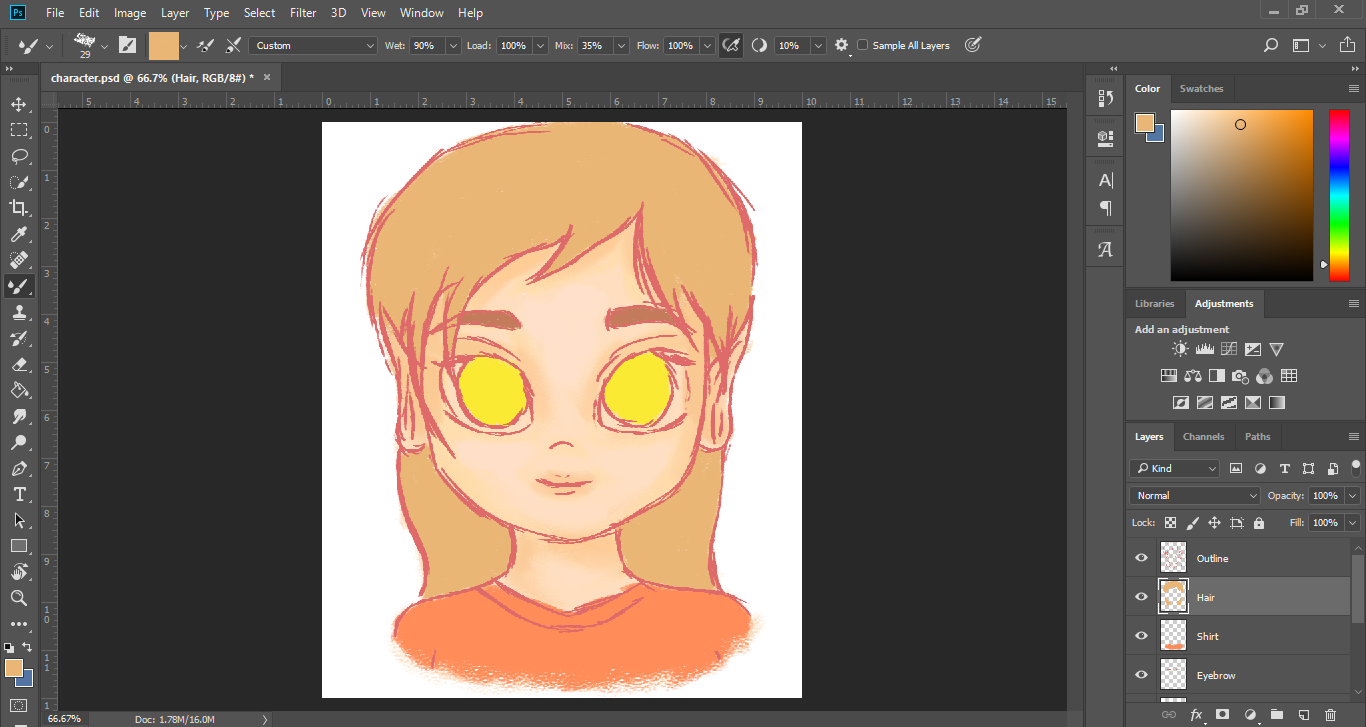Enable Sample All Layers checkbox

pyautogui.click(x=863, y=45)
